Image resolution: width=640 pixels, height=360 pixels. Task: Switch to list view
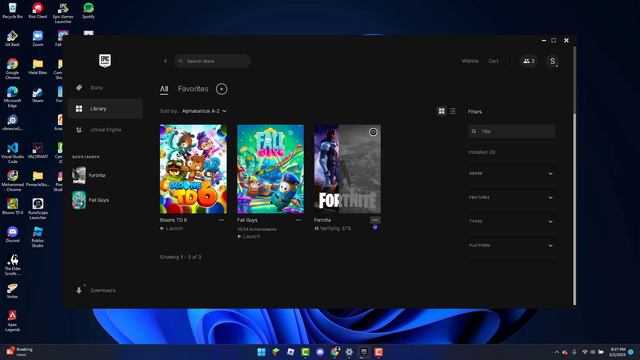coord(453,111)
